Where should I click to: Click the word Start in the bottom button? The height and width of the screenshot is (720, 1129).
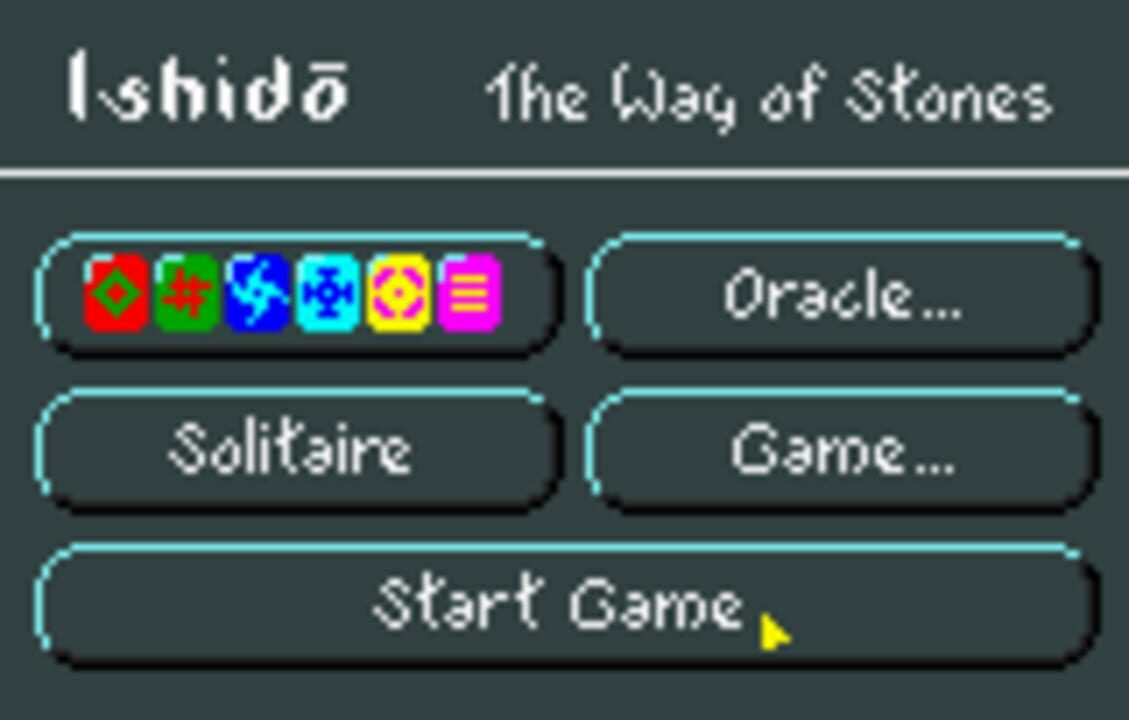coord(457,602)
